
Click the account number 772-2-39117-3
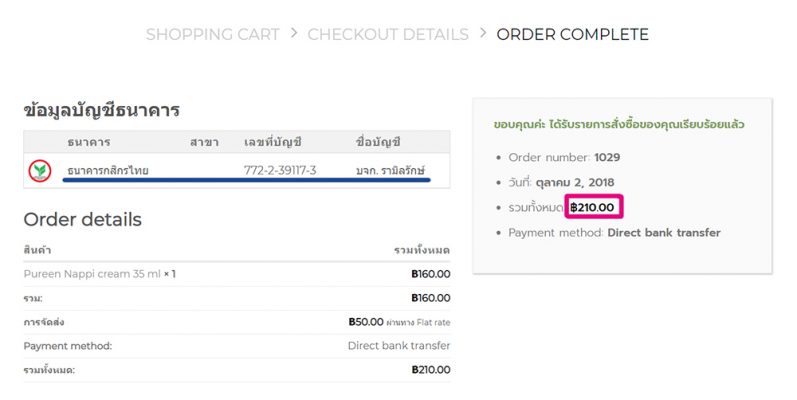pos(280,171)
